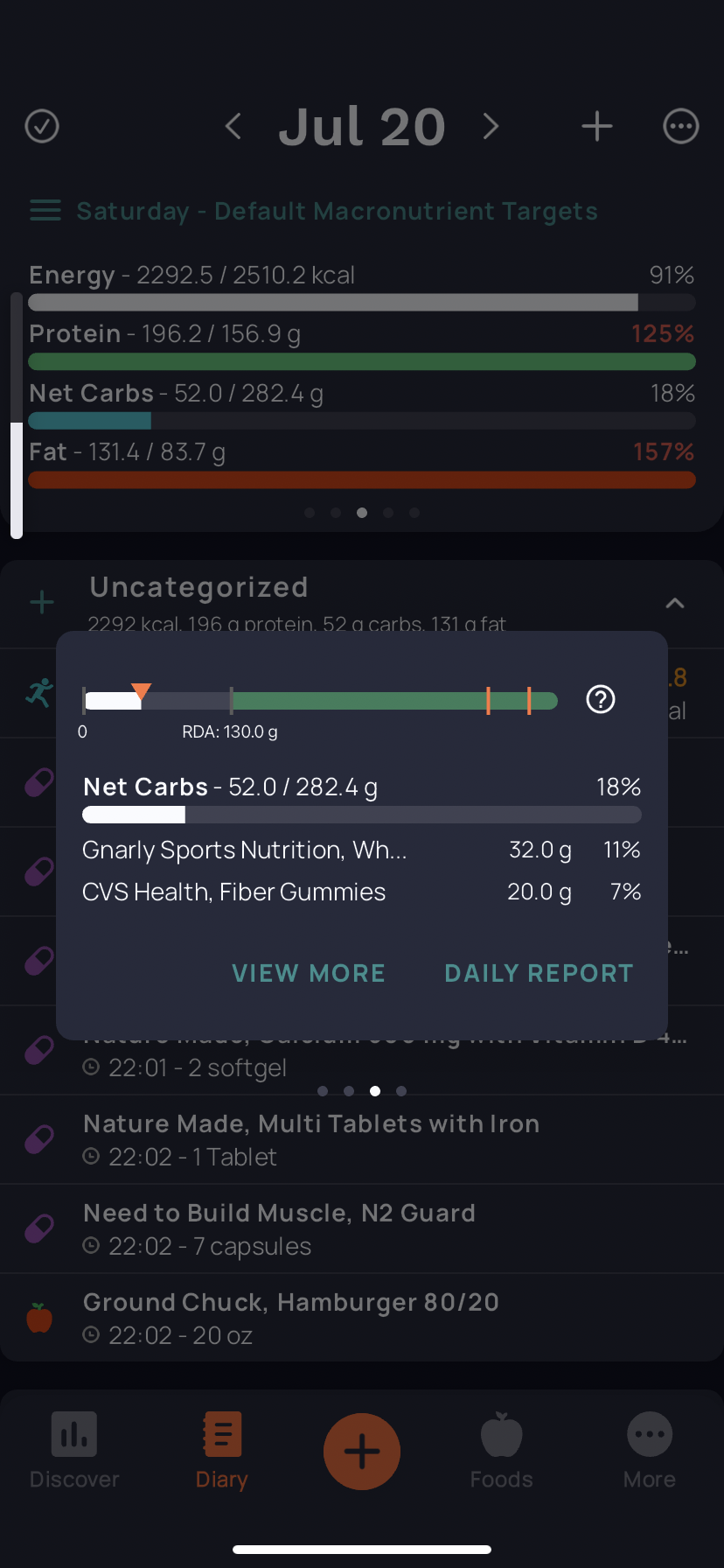Click the question mark help icon
This screenshot has height=1568, width=724.
(601, 699)
